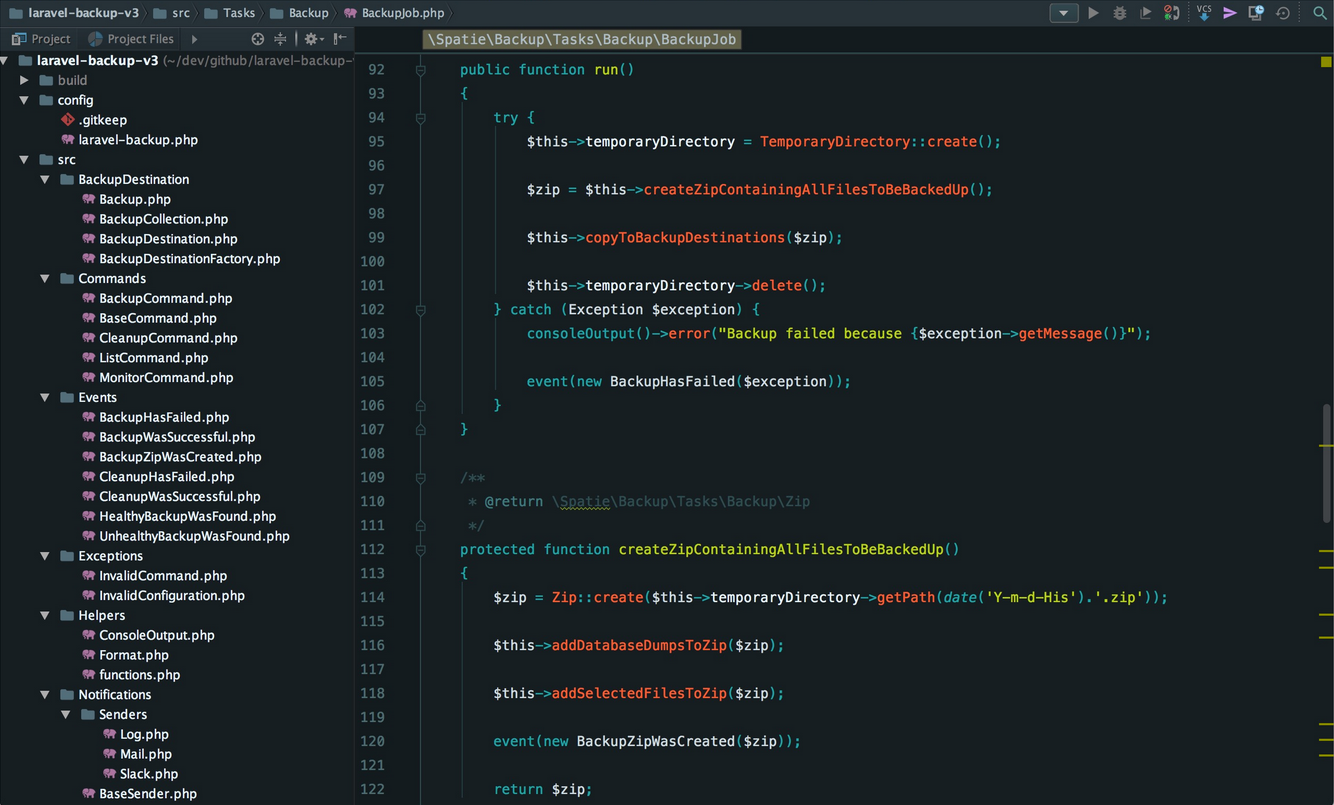Viewport: 1334px width, 805px height.
Task: Open the search everywhere magnifier
Action: tap(1320, 13)
